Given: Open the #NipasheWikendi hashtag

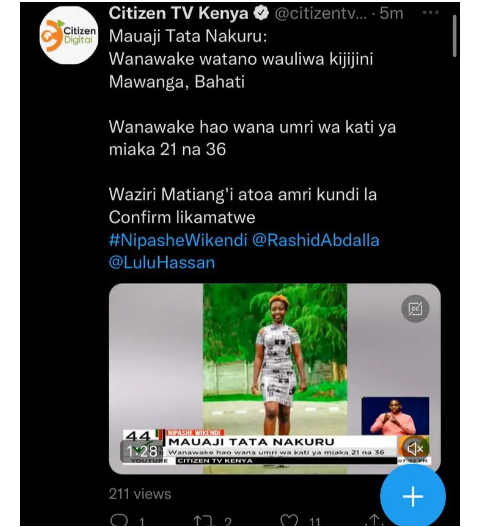Looking at the screenshot, I should [178, 240].
